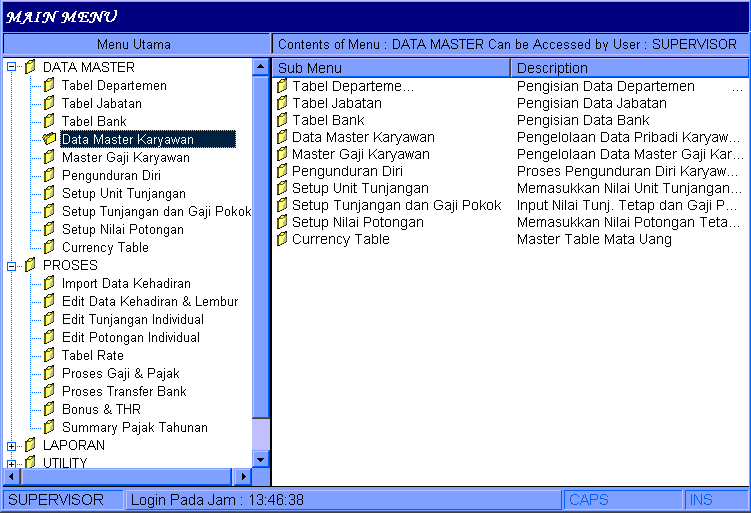The image size is (751, 513).
Task: Expand the LAPORAN tree node
Action: click(x=11, y=446)
